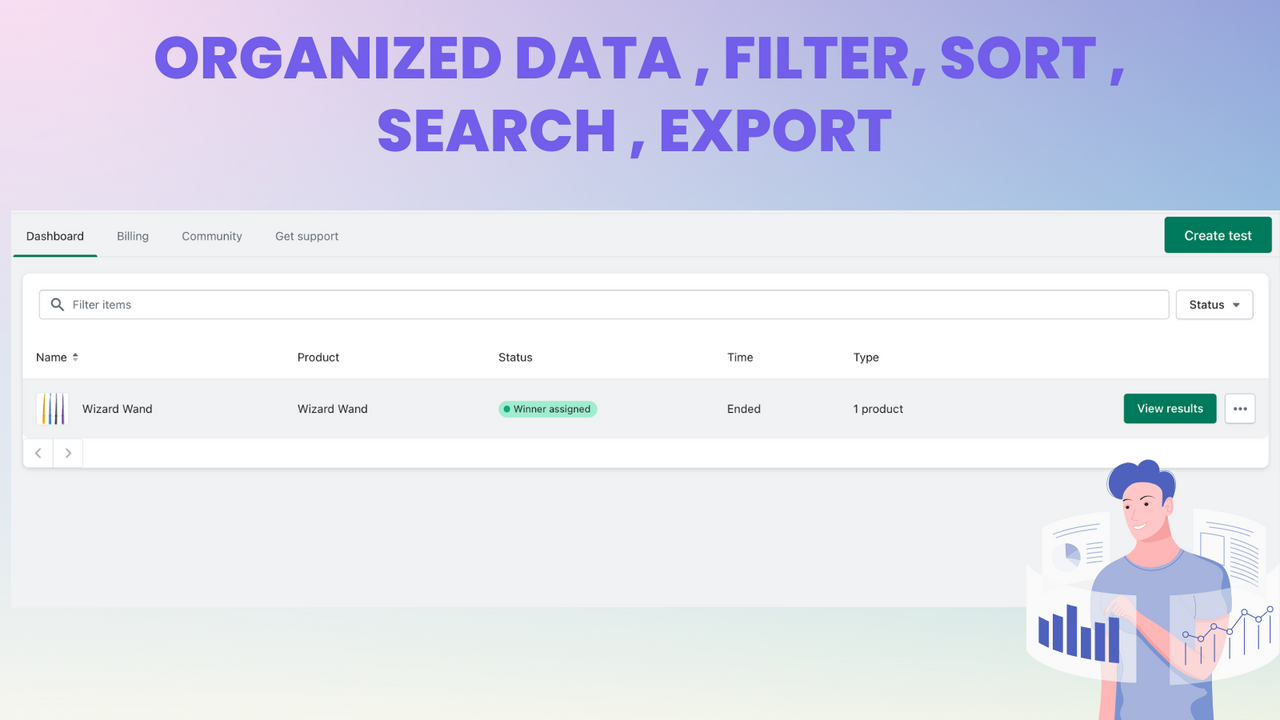Image resolution: width=1280 pixels, height=720 pixels.
Task: Click the Wizard Wand test name
Action: pos(117,409)
